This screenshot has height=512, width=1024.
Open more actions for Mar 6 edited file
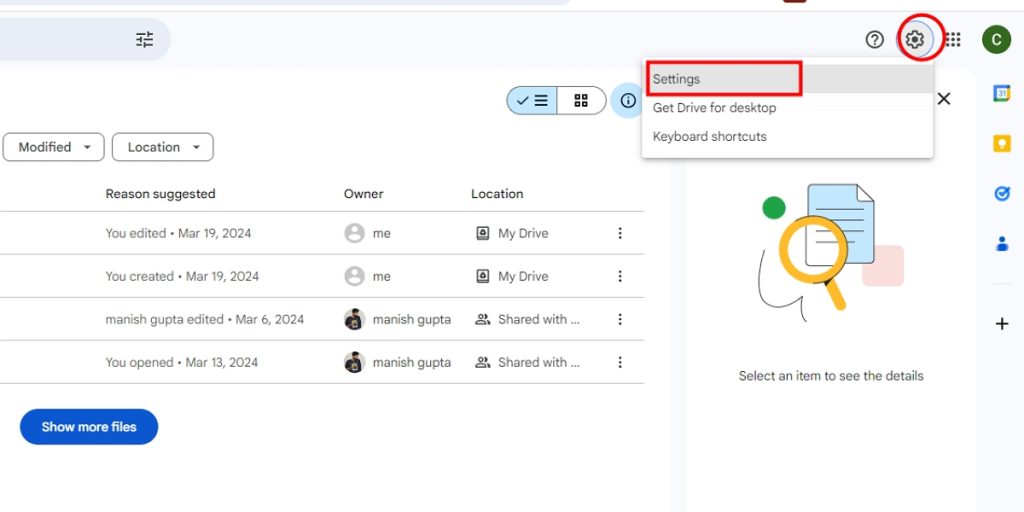coord(620,320)
